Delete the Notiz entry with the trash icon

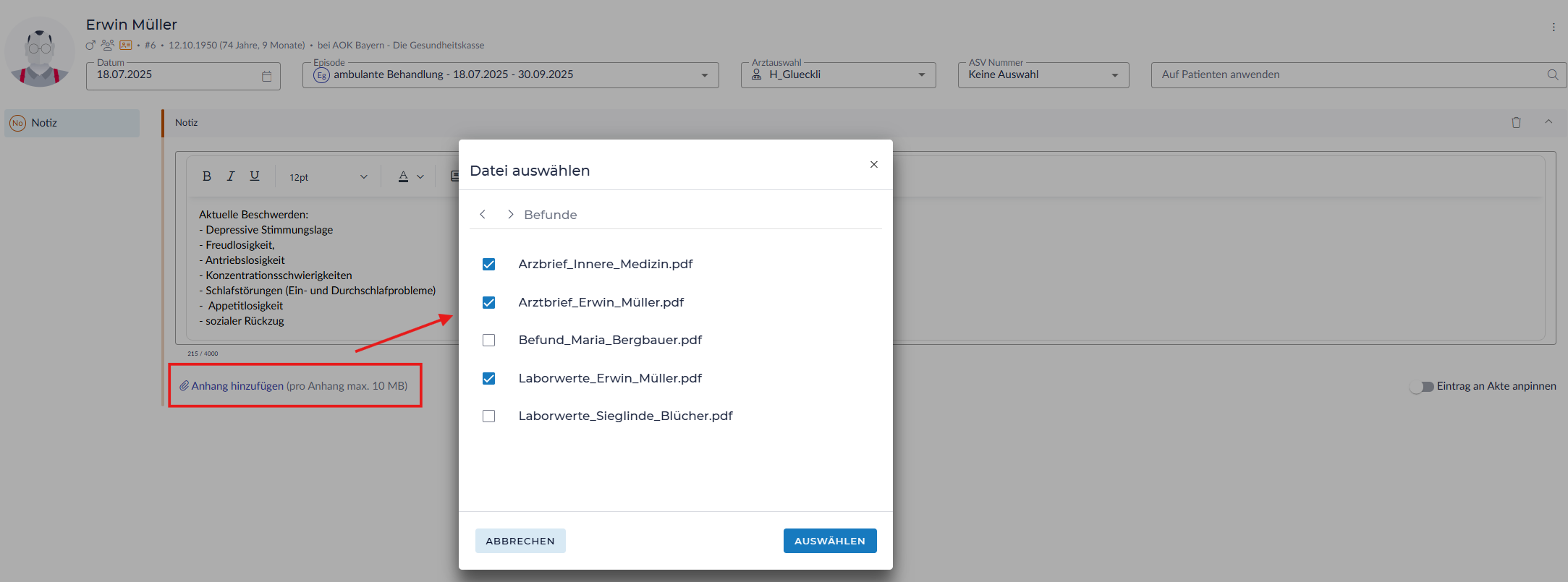(x=1516, y=123)
